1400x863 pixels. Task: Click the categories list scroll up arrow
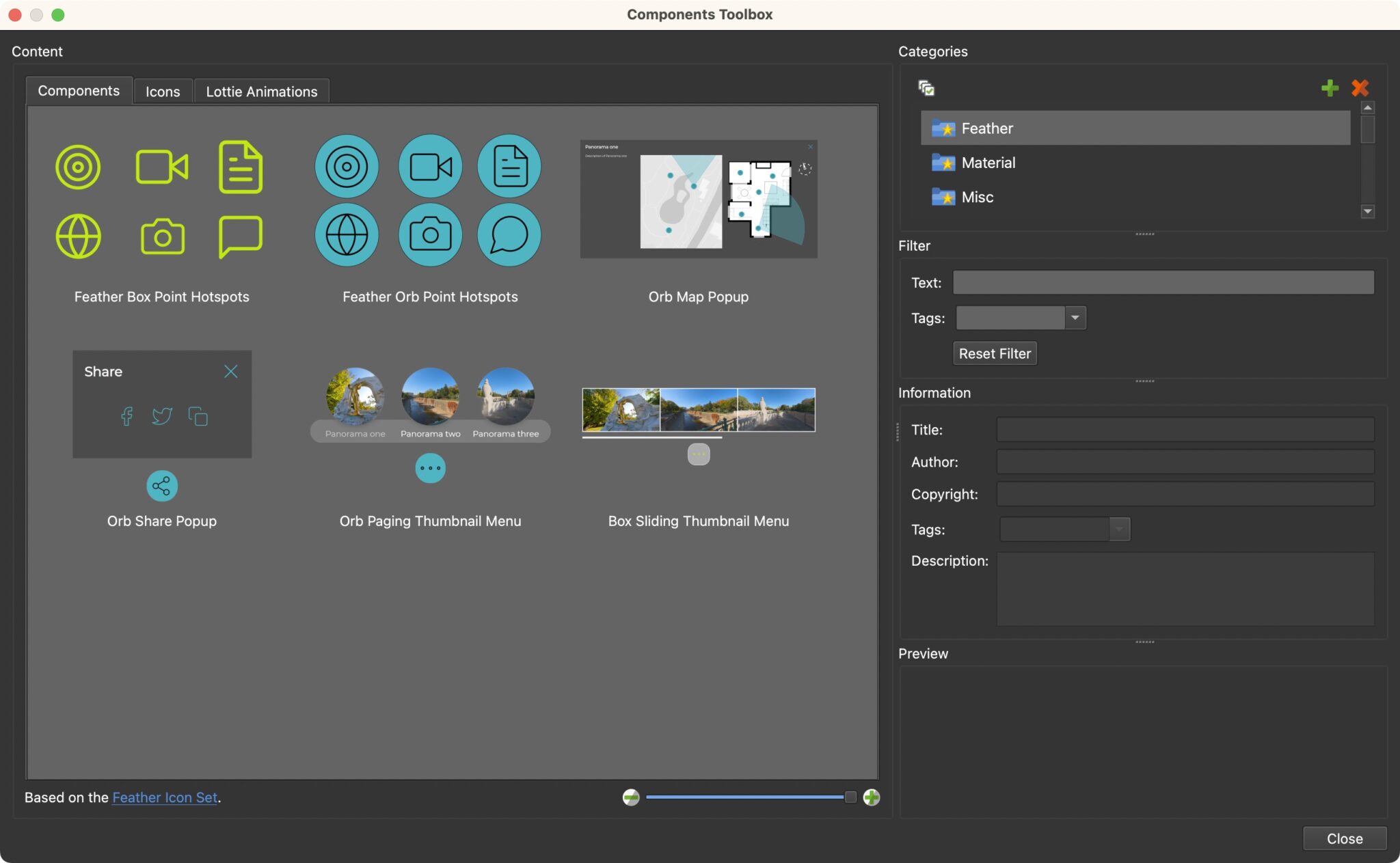point(1368,108)
